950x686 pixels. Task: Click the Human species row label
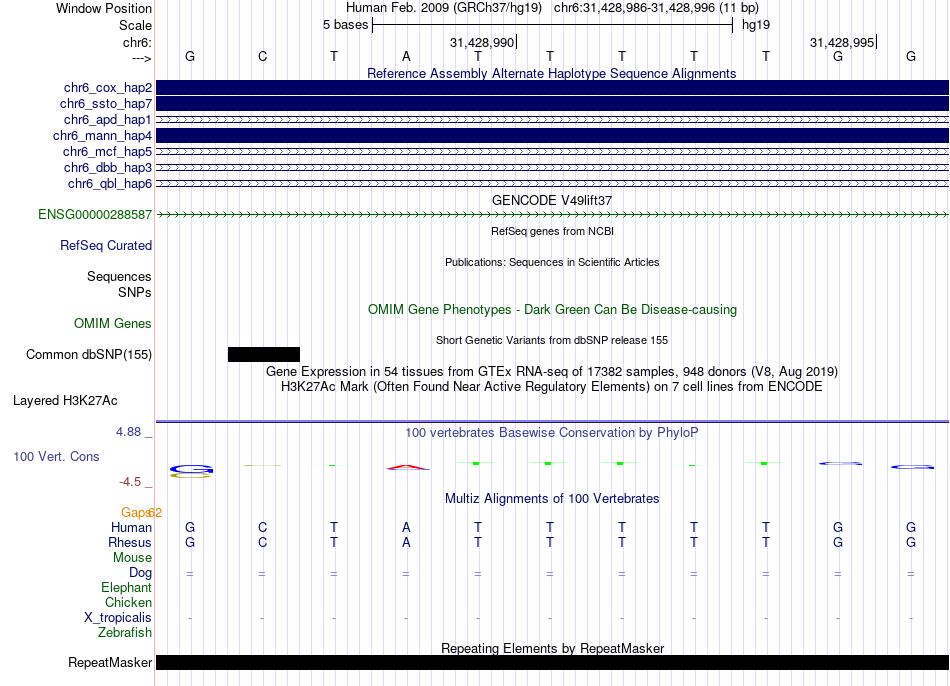tap(131, 528)
